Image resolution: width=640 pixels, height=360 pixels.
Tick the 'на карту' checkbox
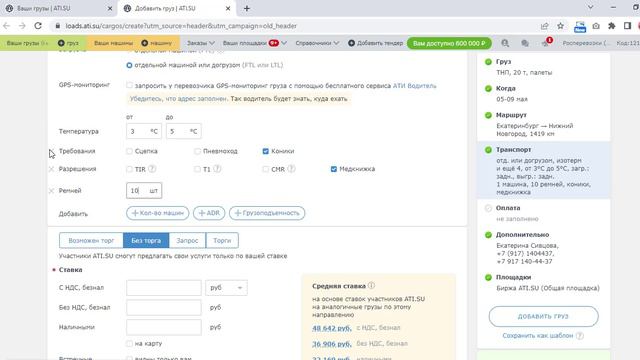(129, 344)
